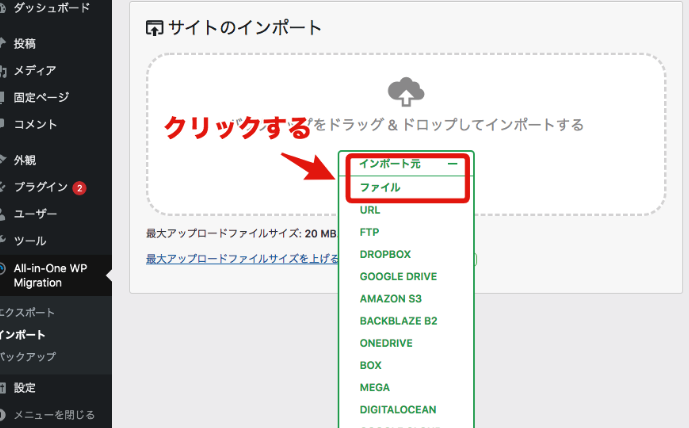The image size is (689, 428).
Task: Select BACKBLAZE B2 as import source
Action: click(x=399, y=321)
